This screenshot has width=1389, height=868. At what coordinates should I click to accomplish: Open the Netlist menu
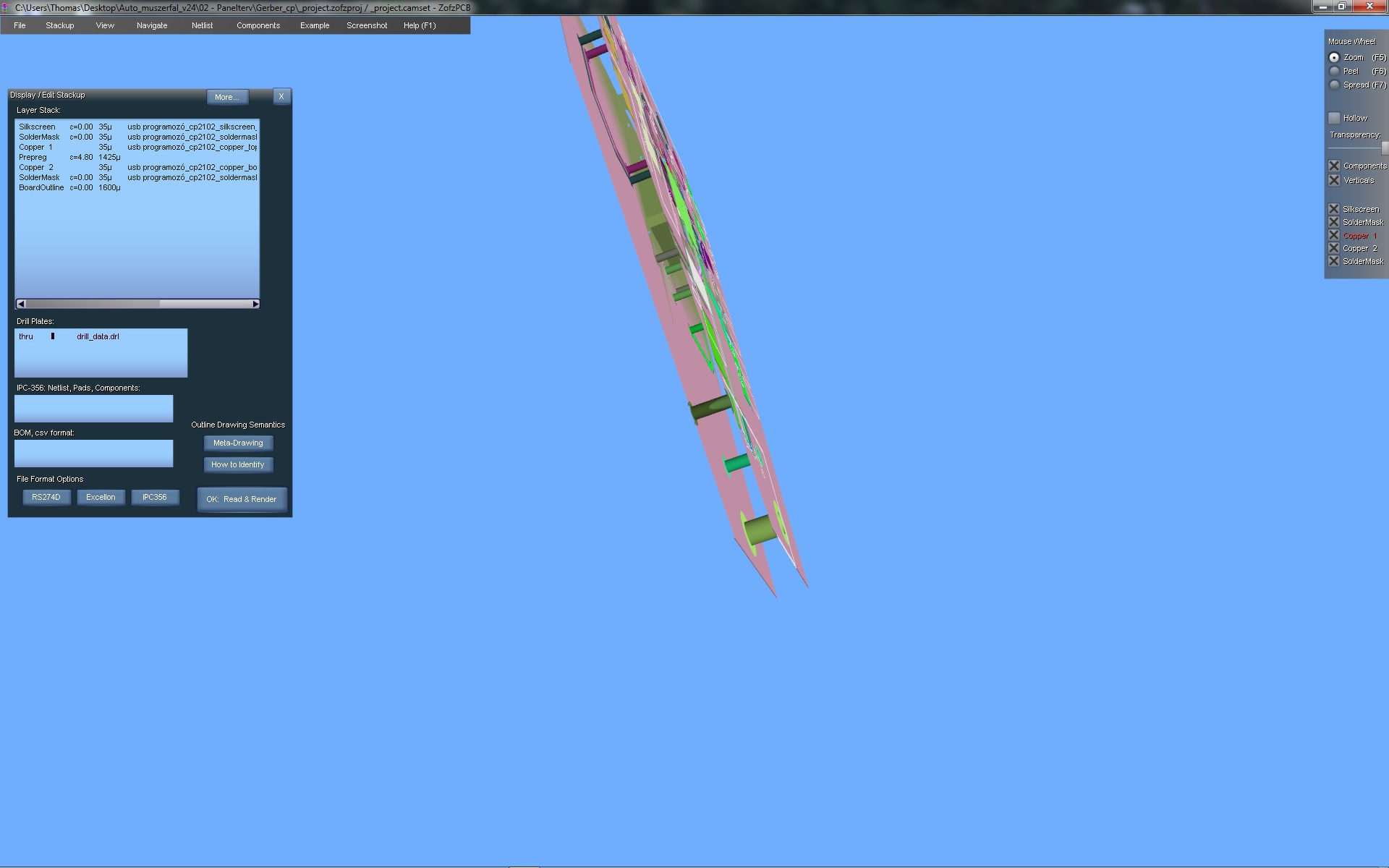pyautogui.click(x=202, y=25)
